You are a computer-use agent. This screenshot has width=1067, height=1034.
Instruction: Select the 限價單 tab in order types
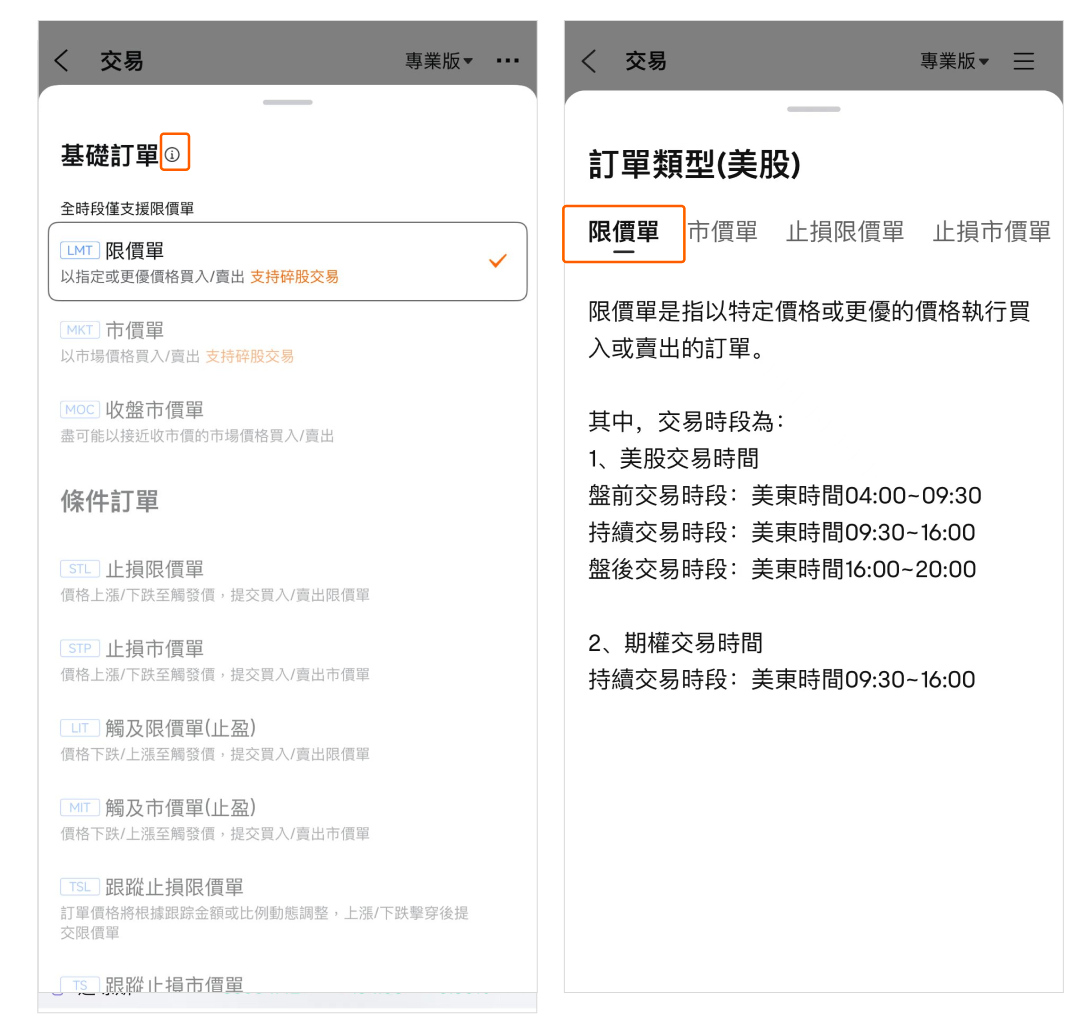(623, 233)
